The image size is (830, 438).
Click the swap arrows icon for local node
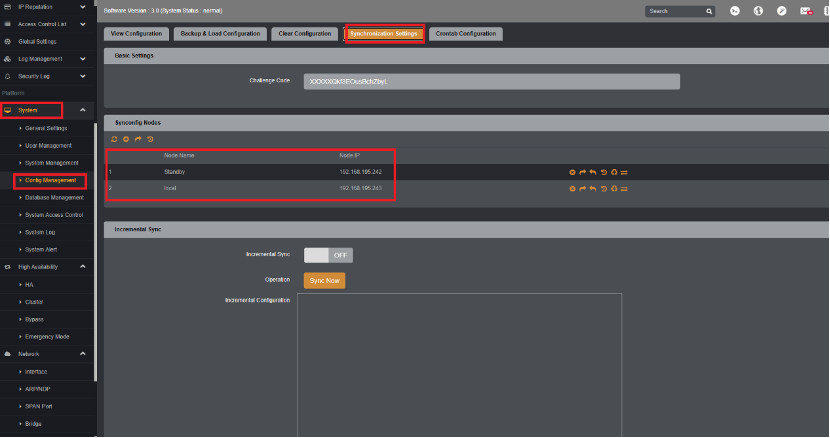[624, 189]
